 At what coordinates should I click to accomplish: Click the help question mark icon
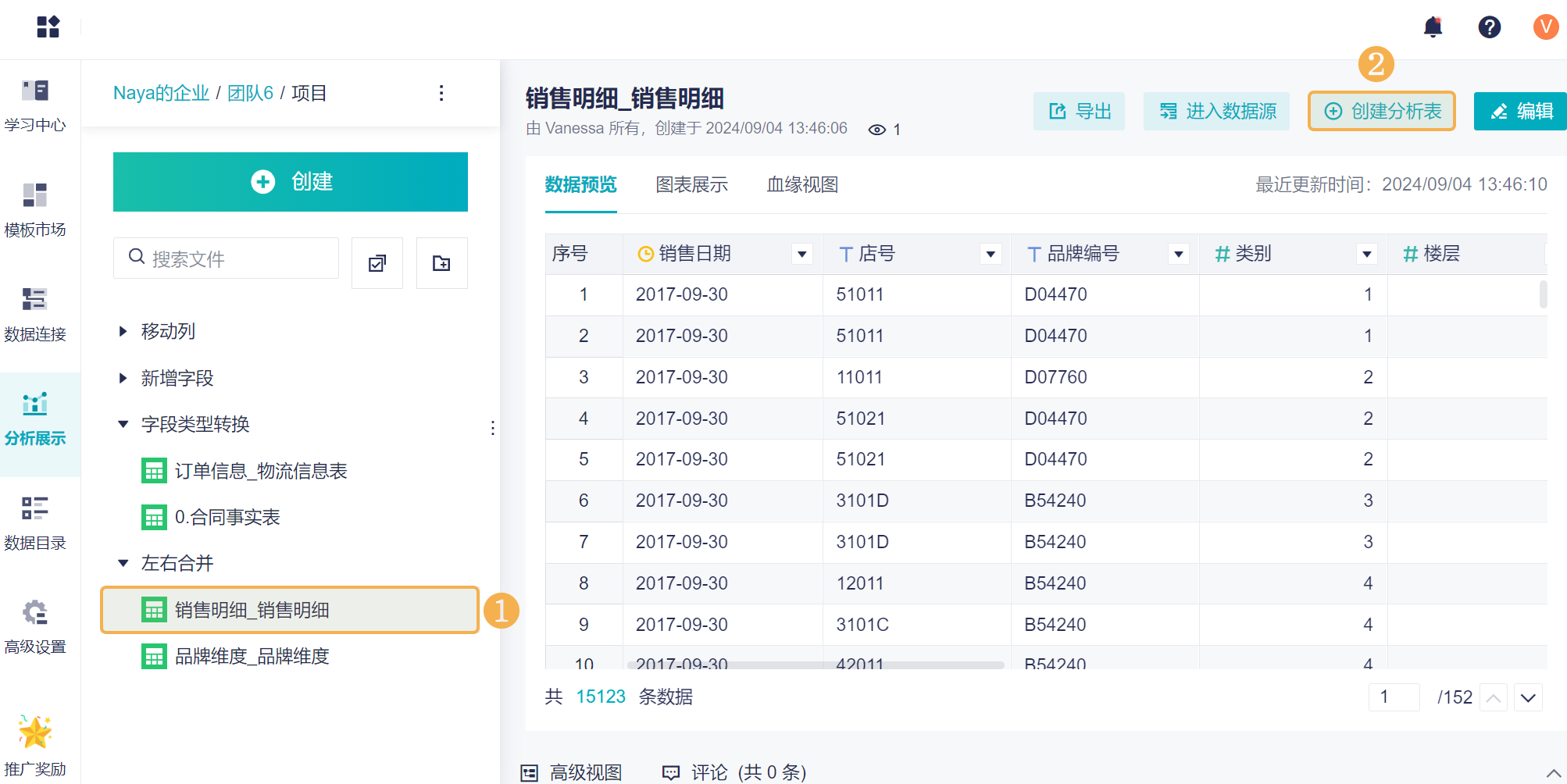coord(1489,27)
